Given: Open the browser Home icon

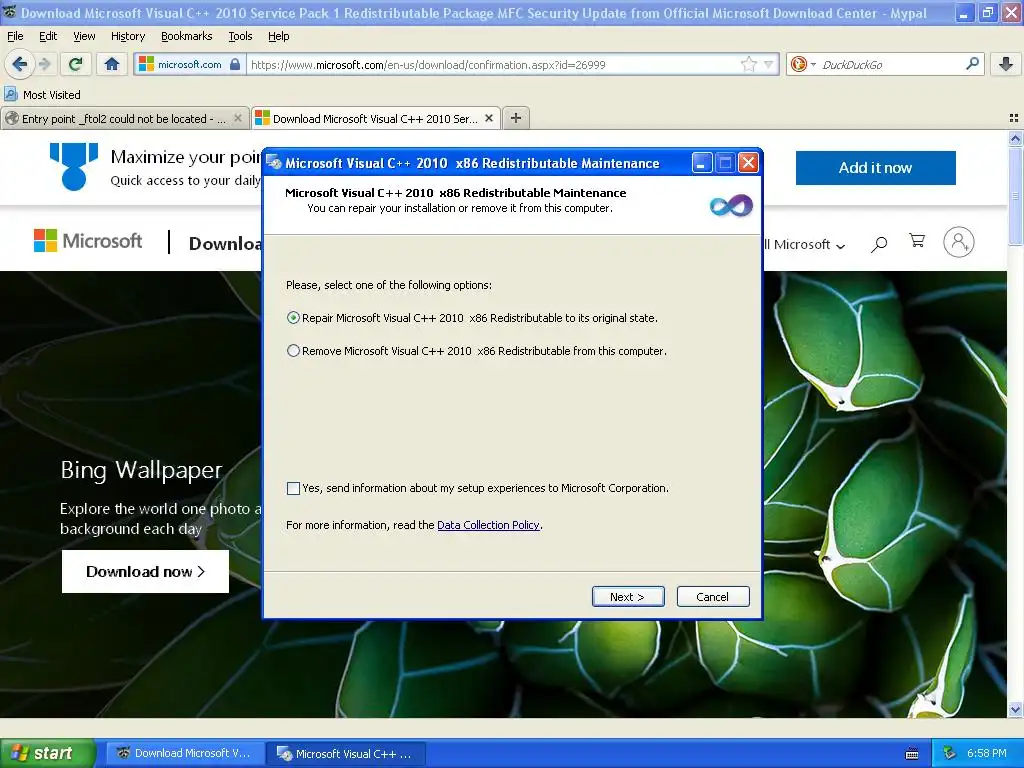Looking at the screenshot, I should (x=112, y=64).
